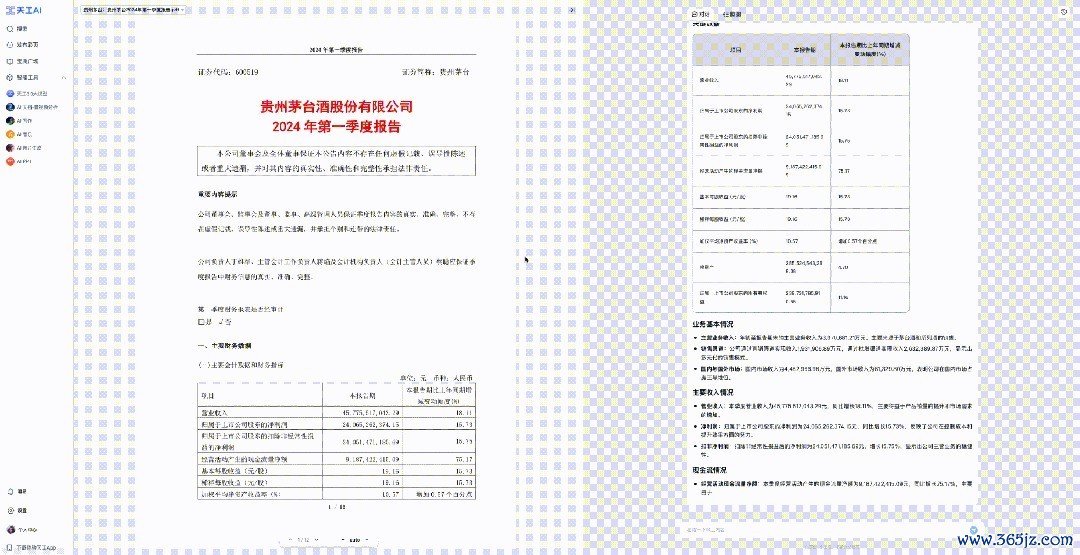Click the 主要收入情况 heading in right panel
This screenshot has height=555, width=1080.
tap(713, 392)
